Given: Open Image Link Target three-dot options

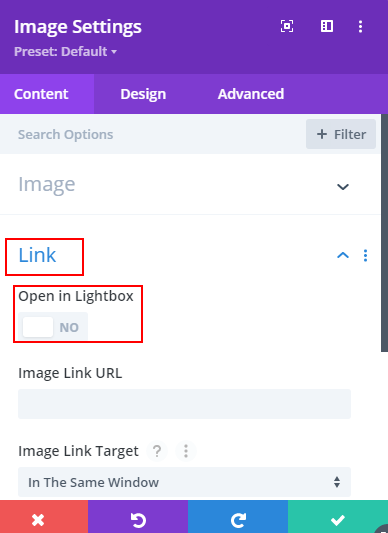Looking at the screenshot, I should tap(186, 451).
